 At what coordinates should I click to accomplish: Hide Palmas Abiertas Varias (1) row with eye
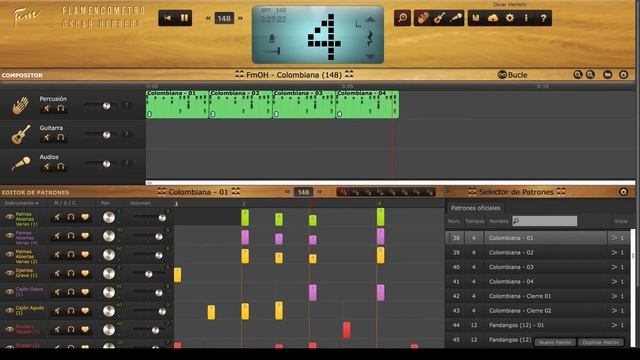9,217
